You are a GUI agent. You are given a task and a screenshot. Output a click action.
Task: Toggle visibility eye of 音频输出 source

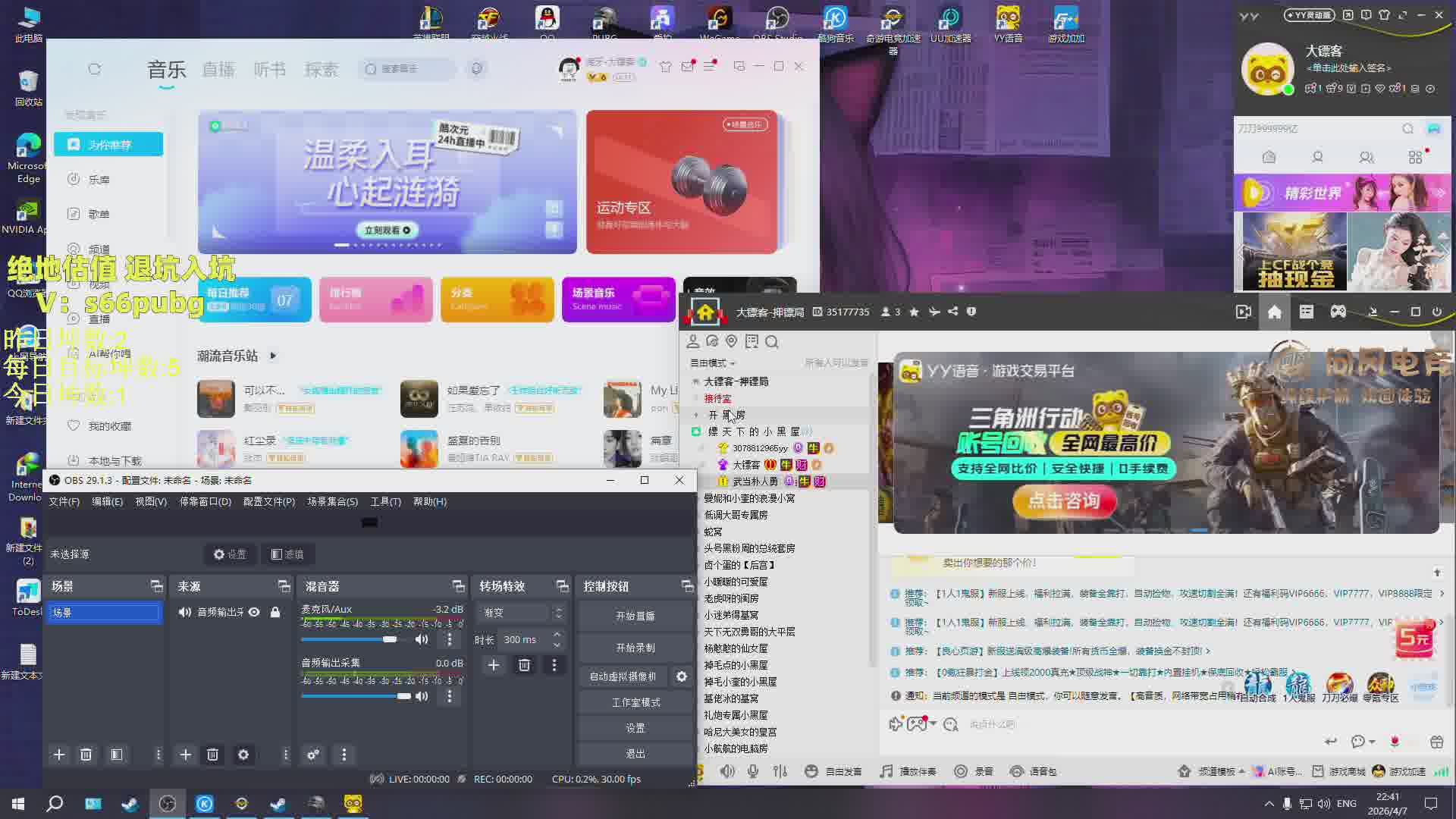255,612
